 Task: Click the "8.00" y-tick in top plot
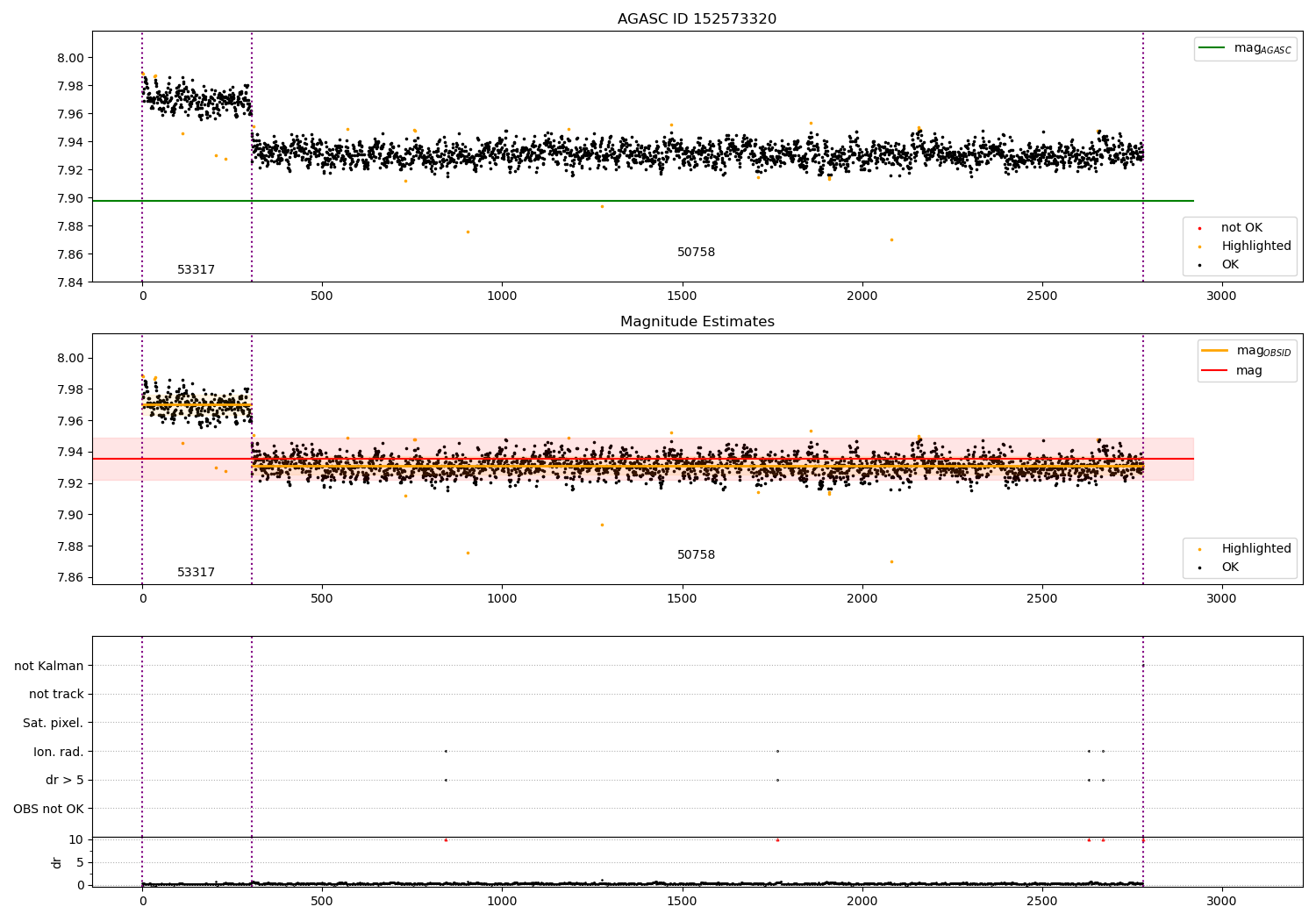point(71,58)
